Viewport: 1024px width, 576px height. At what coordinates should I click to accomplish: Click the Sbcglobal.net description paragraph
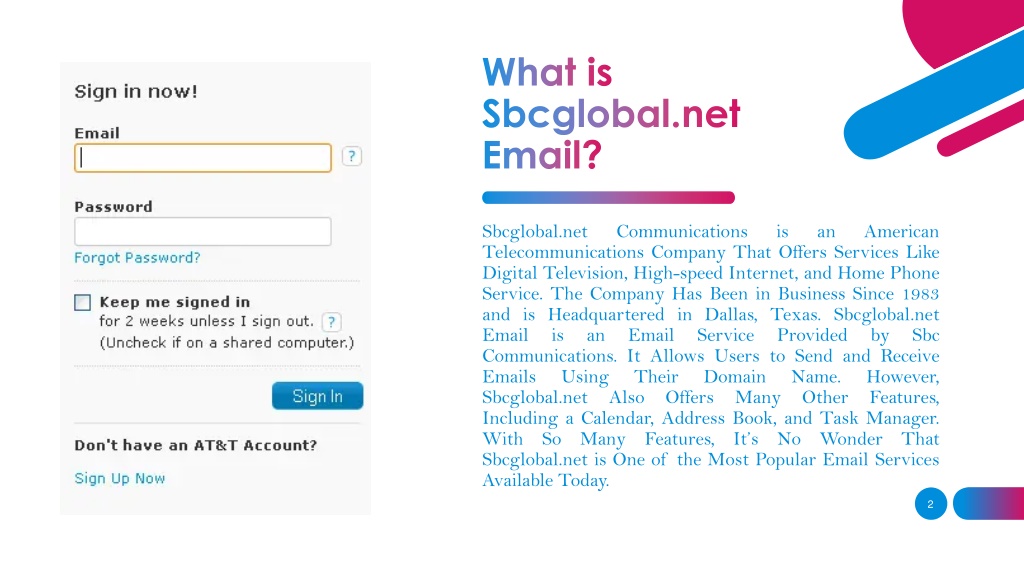click(711, 356)
